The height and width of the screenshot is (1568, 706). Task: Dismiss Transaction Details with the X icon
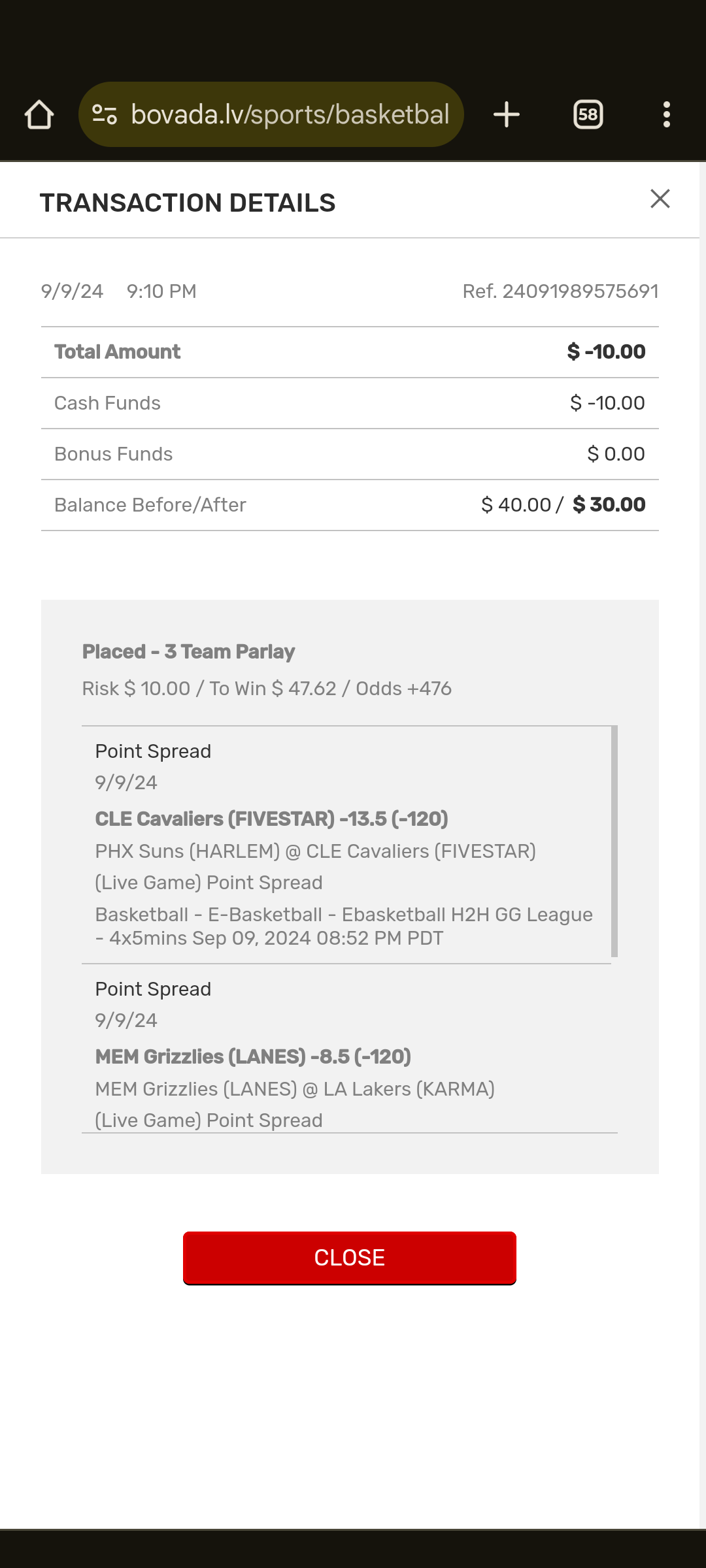(660, 199)
